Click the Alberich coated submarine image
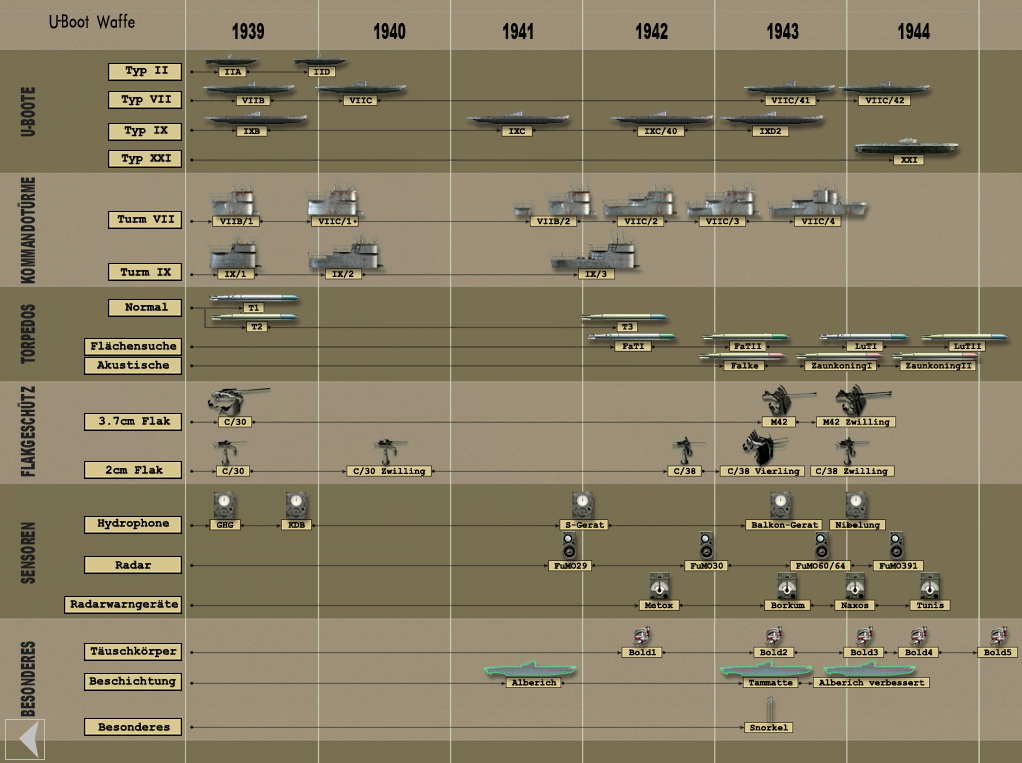Viewport: 1022px width, 763px height. (530, 670)
